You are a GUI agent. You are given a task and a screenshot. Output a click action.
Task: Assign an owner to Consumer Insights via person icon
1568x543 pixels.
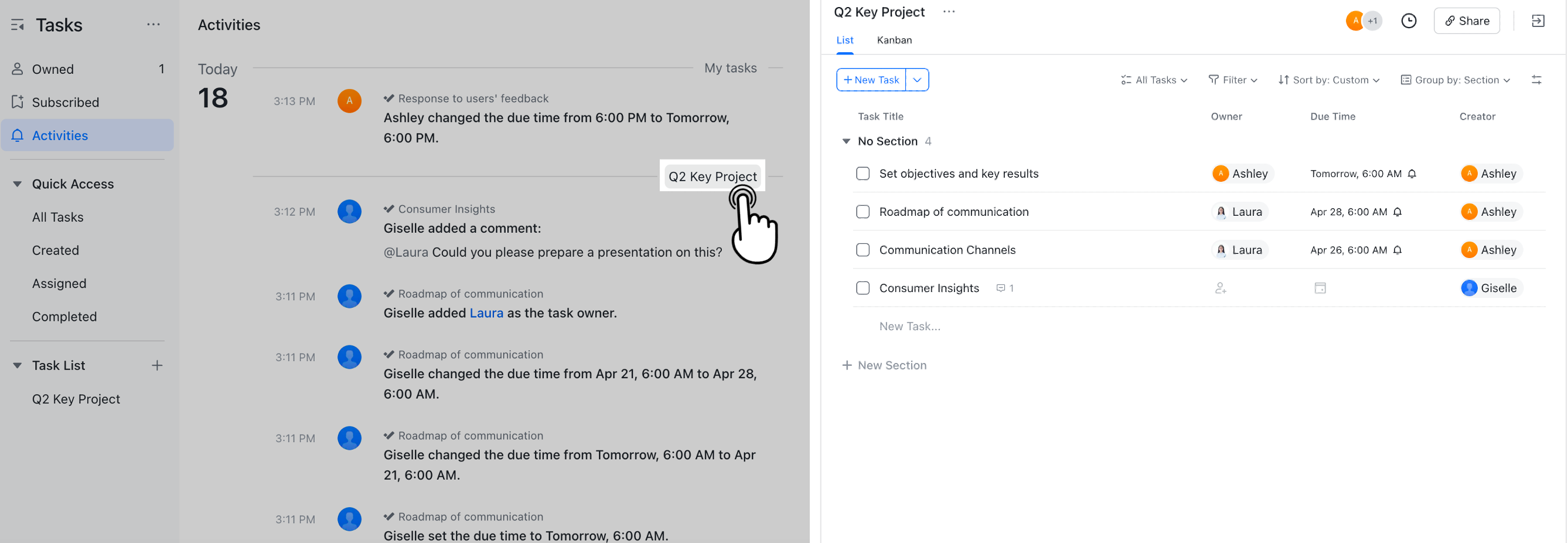click(x=1221, y=288)
